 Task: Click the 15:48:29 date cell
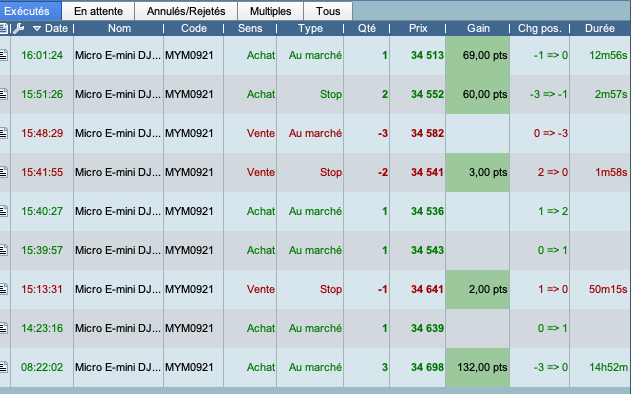point(42,133)
